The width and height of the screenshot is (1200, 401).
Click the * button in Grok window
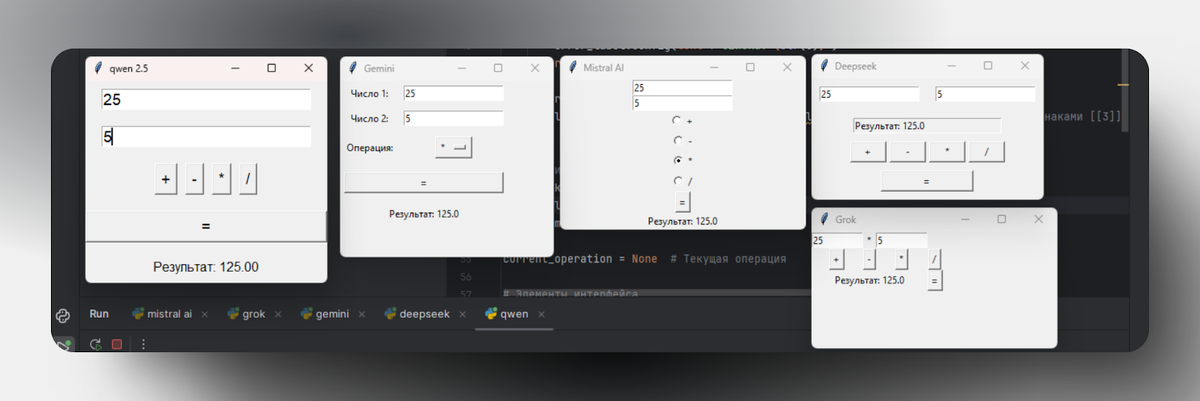(x=901, y=259)
